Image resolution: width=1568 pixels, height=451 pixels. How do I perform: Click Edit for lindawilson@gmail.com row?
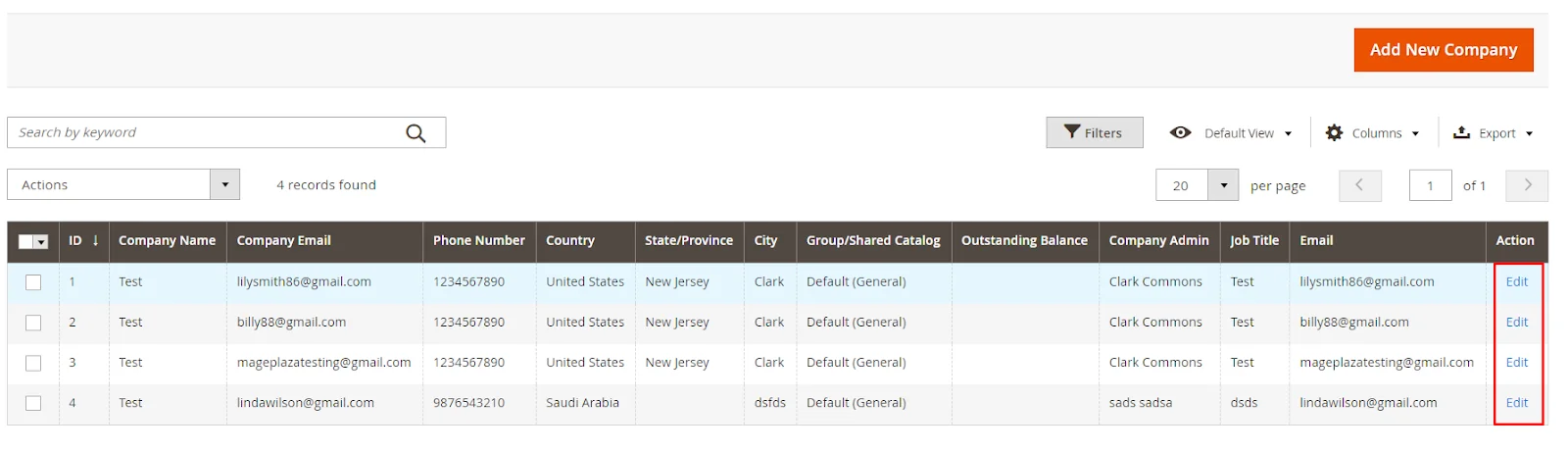[1516, 403]
